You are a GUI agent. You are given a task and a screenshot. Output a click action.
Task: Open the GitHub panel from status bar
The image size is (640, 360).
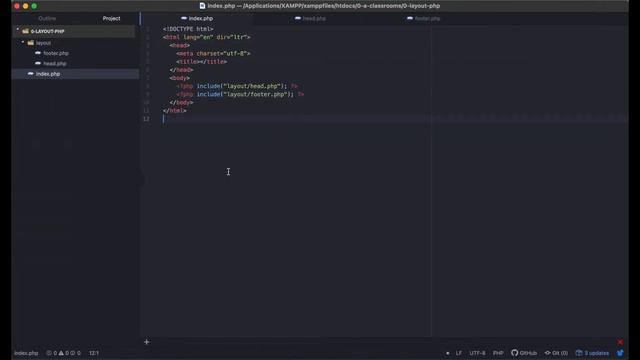tap(524, 353)
